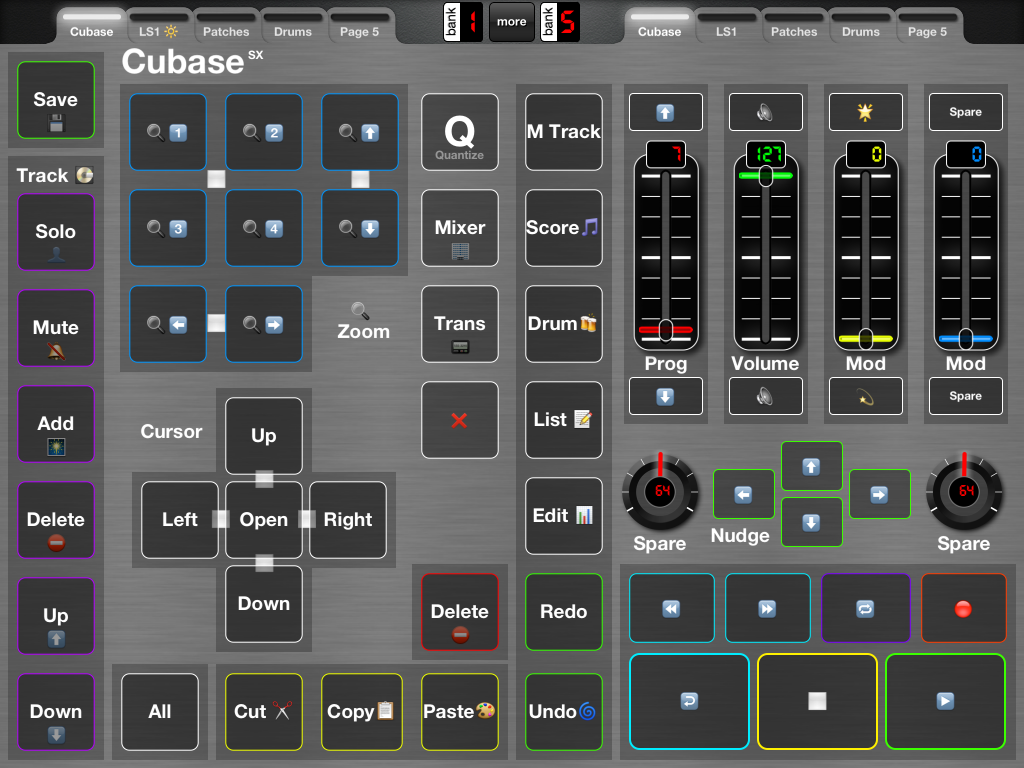
Task: Open the Drum editor
Action: click(564, 324)
